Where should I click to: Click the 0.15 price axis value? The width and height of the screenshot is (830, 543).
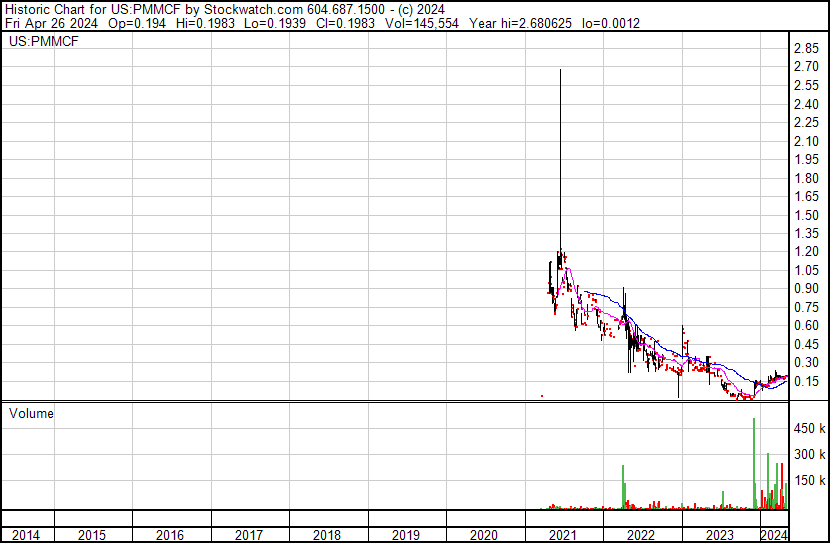(x=806, y=382)
